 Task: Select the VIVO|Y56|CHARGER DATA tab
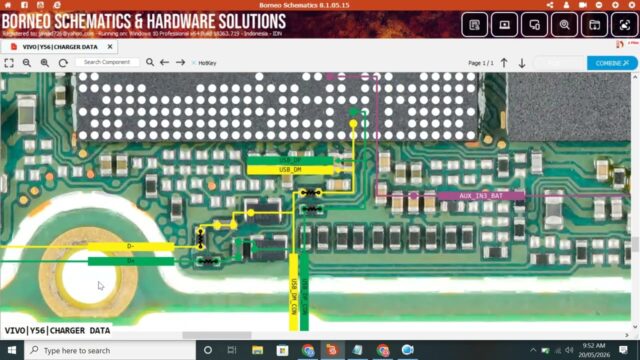pos(60,47)
